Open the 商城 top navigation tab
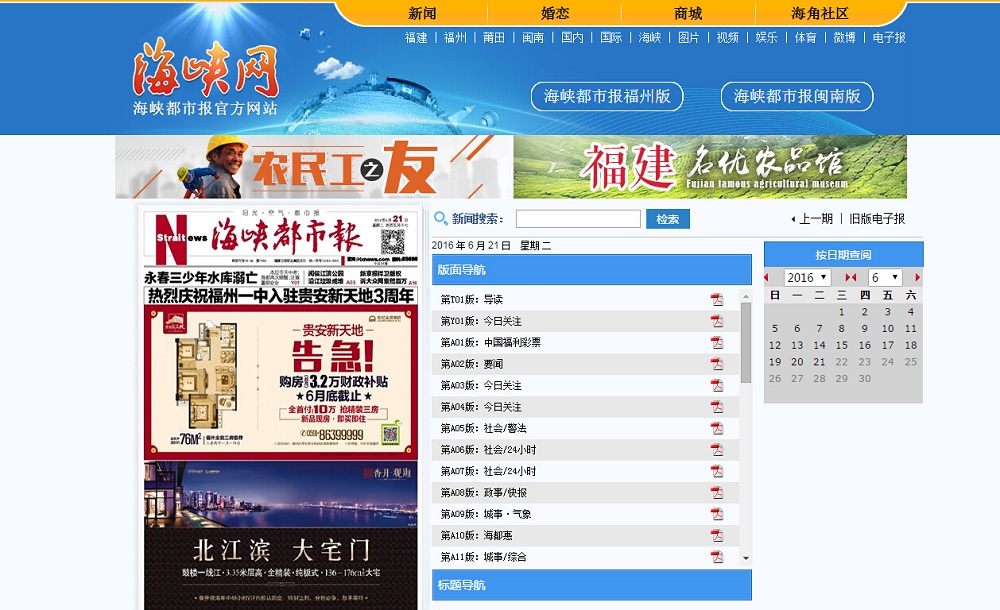The height and width of the screenshot is (610, 1000). pos(688,13)
